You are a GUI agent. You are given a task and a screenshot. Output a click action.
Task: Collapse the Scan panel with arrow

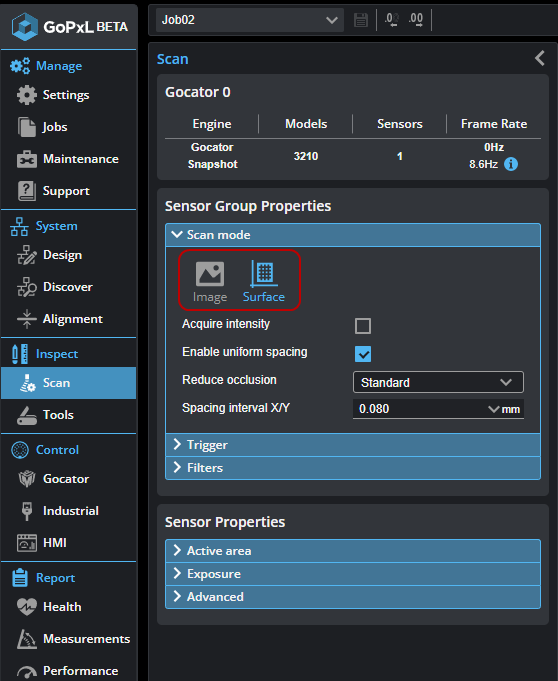tap(540, 58)
